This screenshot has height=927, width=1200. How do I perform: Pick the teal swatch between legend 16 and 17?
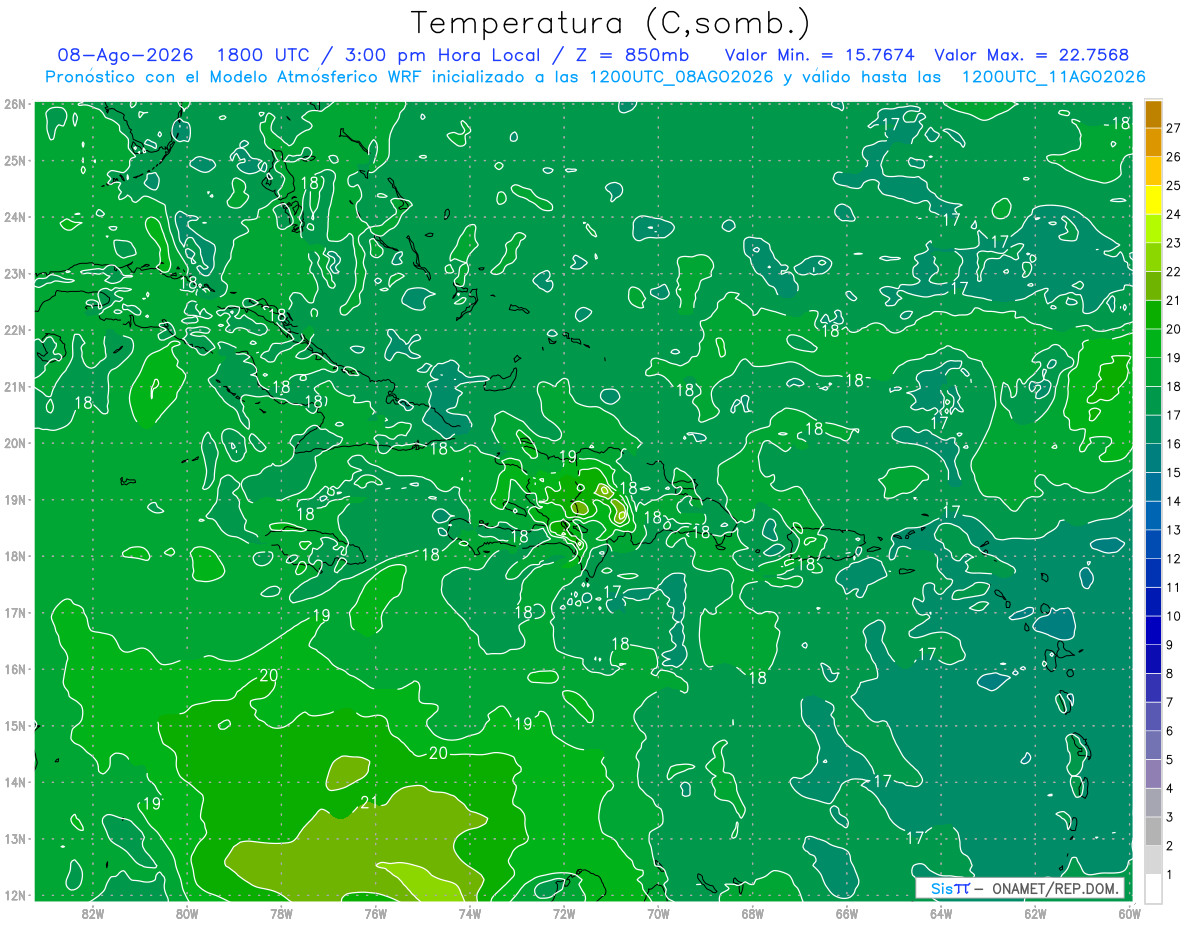[x=1153, y=429]
